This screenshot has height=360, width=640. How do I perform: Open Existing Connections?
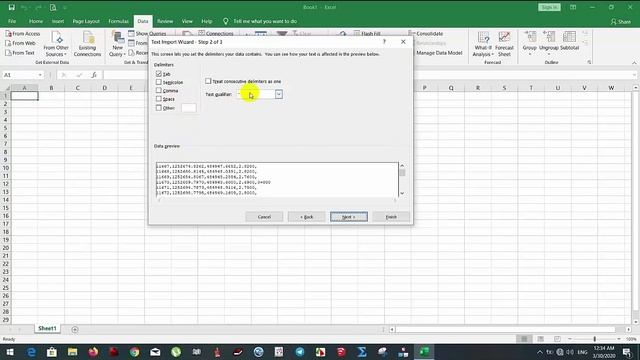tap(87, 44)
